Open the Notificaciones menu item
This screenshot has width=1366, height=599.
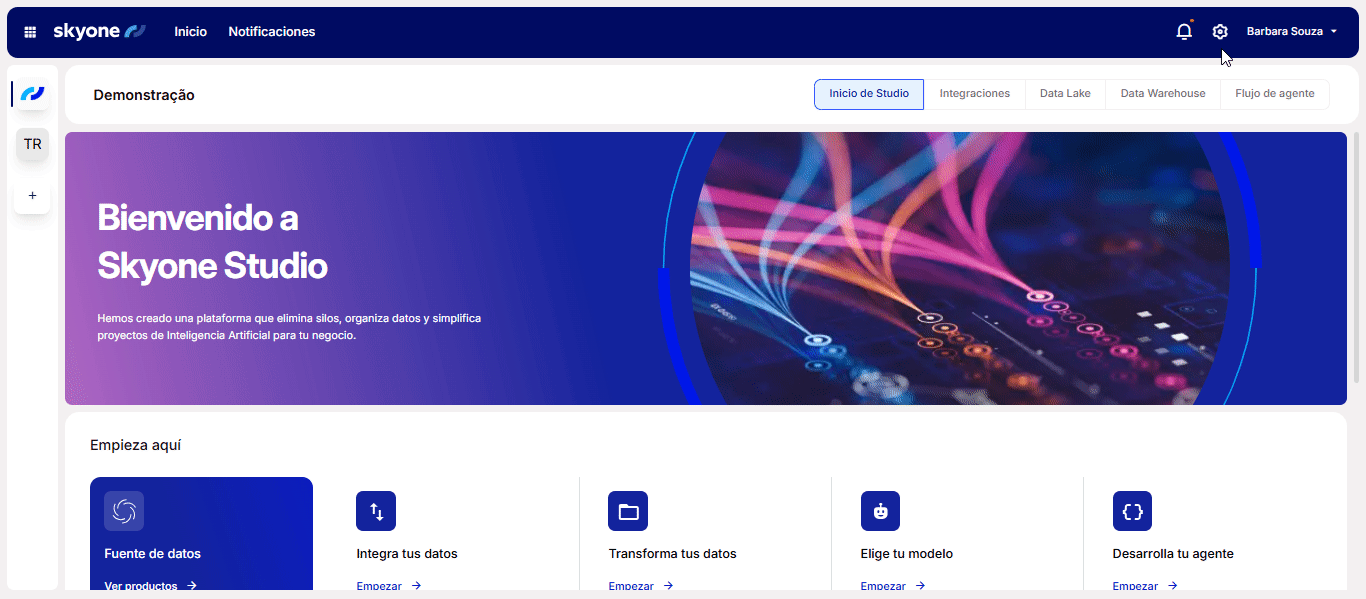[271, 32]
